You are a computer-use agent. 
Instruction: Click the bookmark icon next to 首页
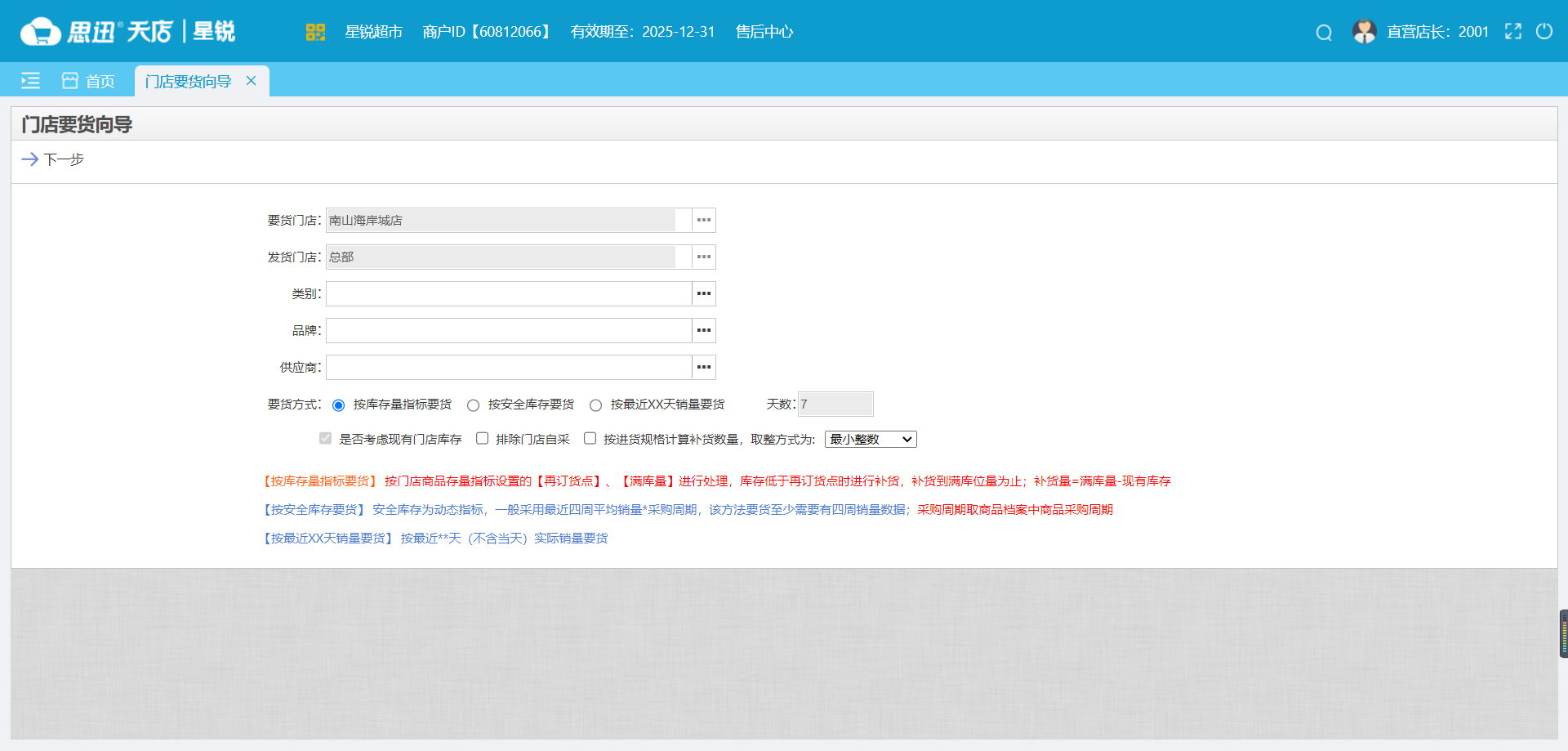[x=69, y=79]
